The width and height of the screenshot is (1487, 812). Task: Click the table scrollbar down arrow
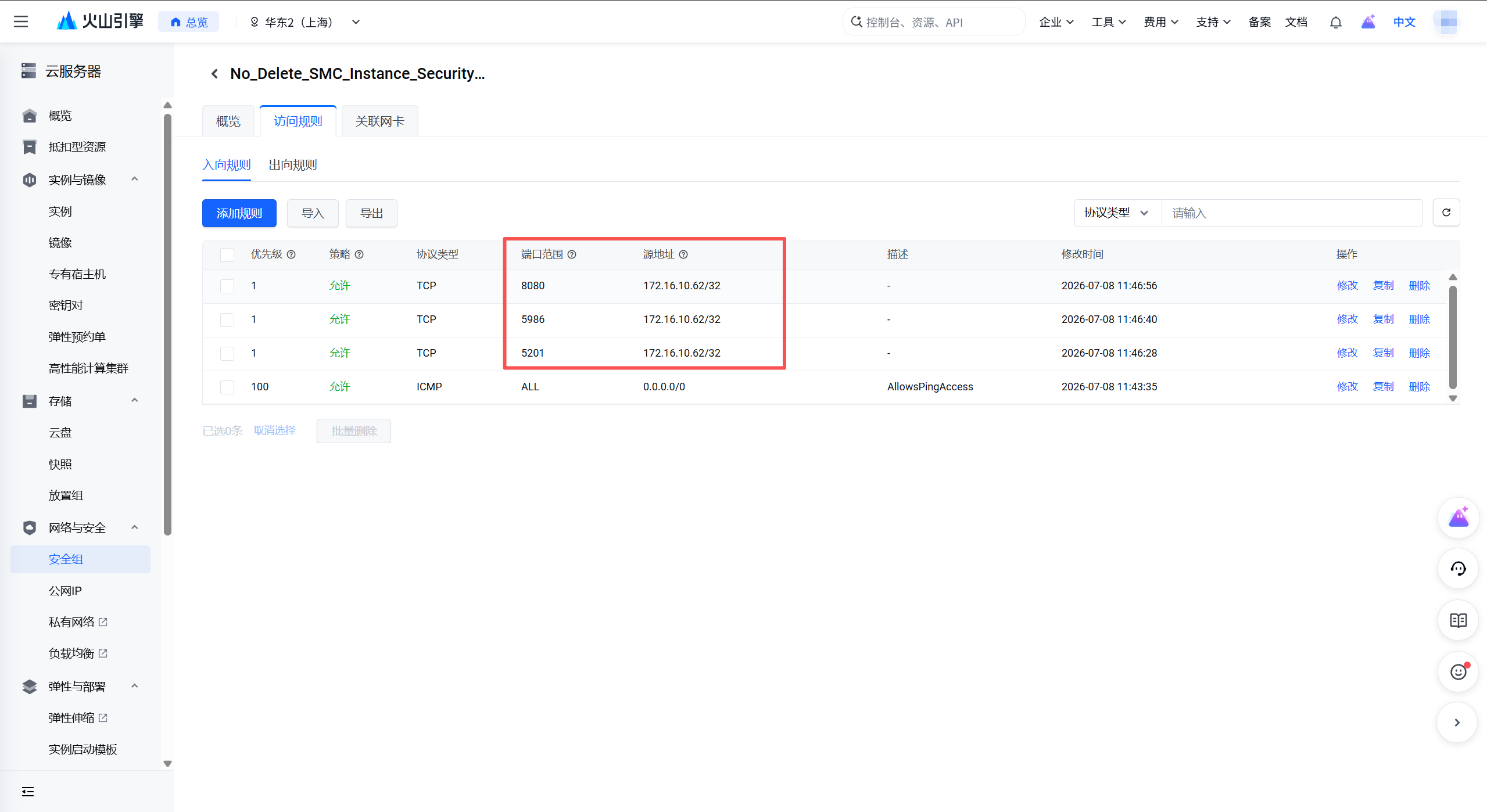1453,398
